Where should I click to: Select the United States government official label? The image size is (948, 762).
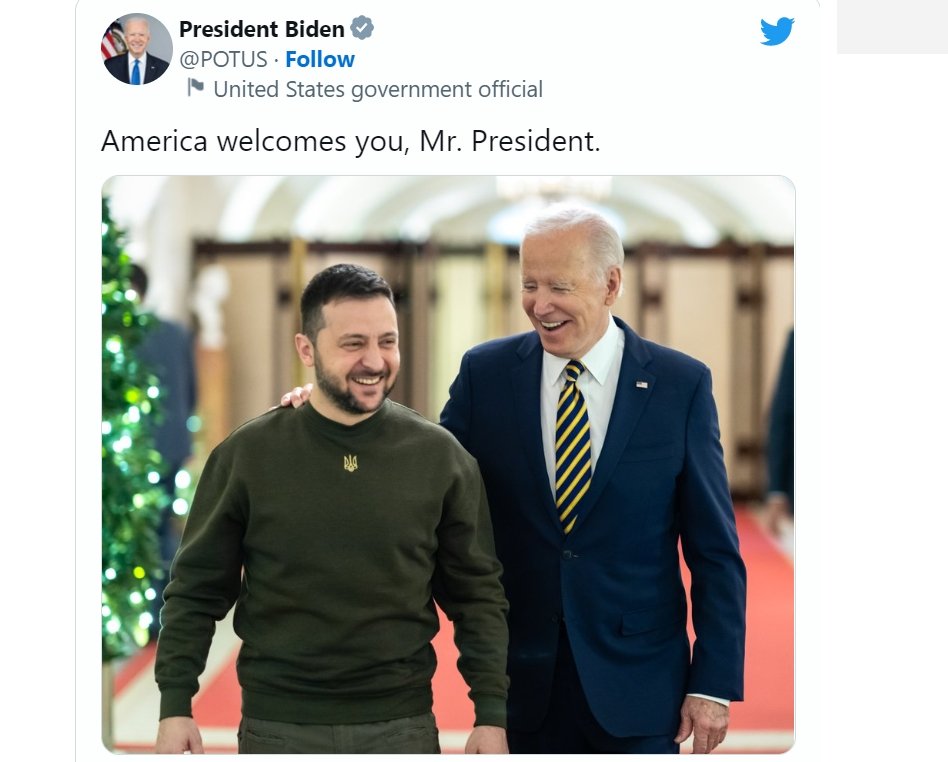click(x=378, y=90)
